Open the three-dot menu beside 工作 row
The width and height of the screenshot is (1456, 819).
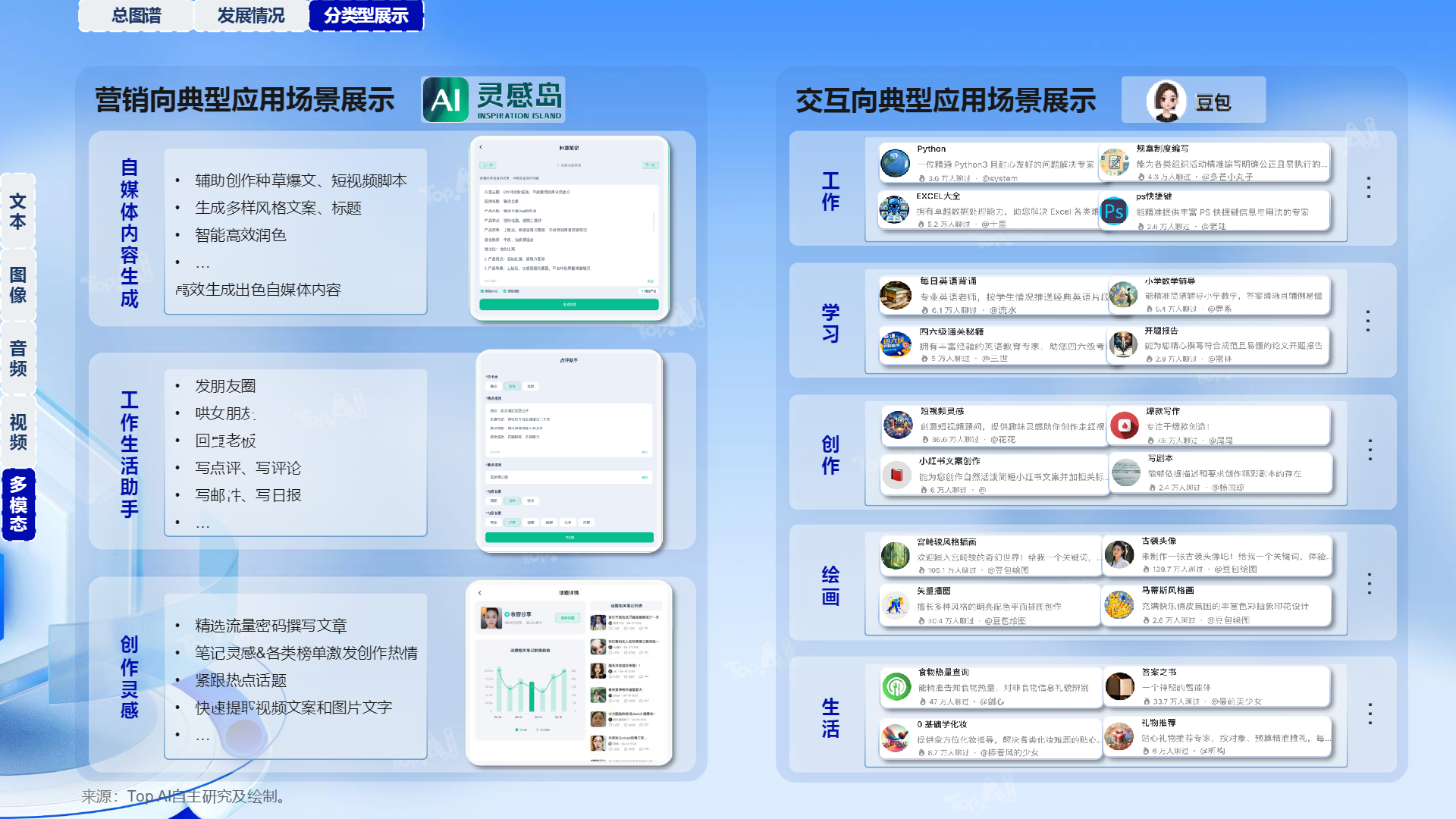(x=1369, y=187)
